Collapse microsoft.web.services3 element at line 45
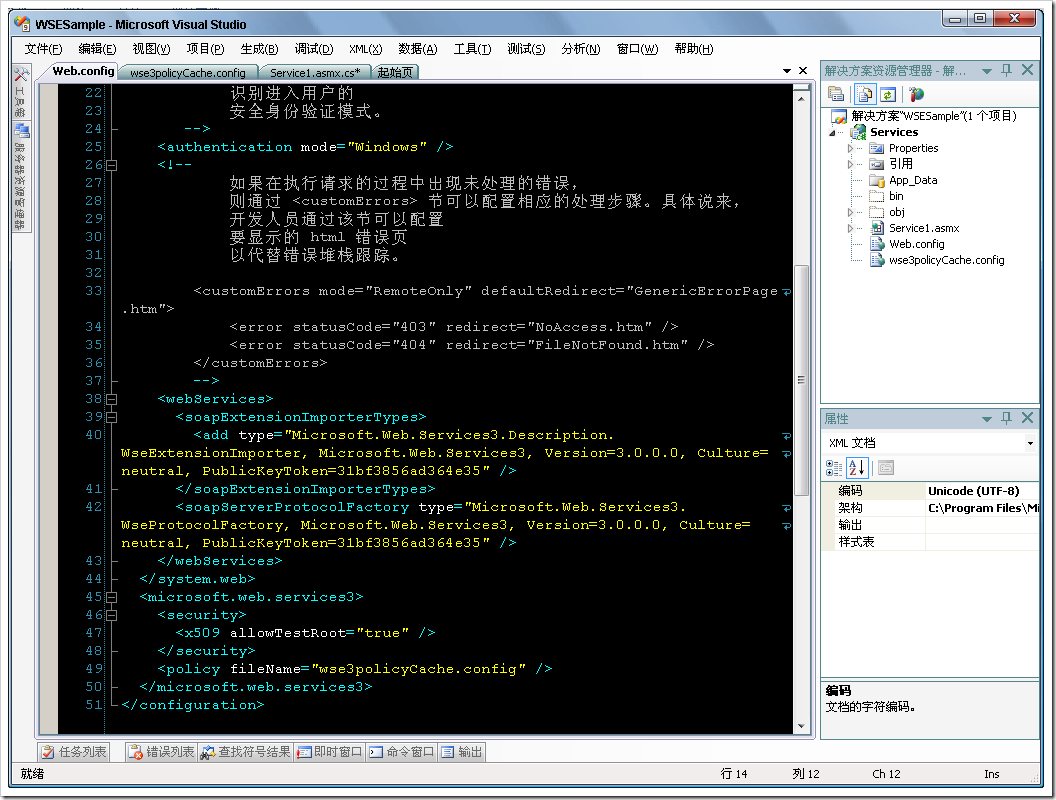 point(112,597)
